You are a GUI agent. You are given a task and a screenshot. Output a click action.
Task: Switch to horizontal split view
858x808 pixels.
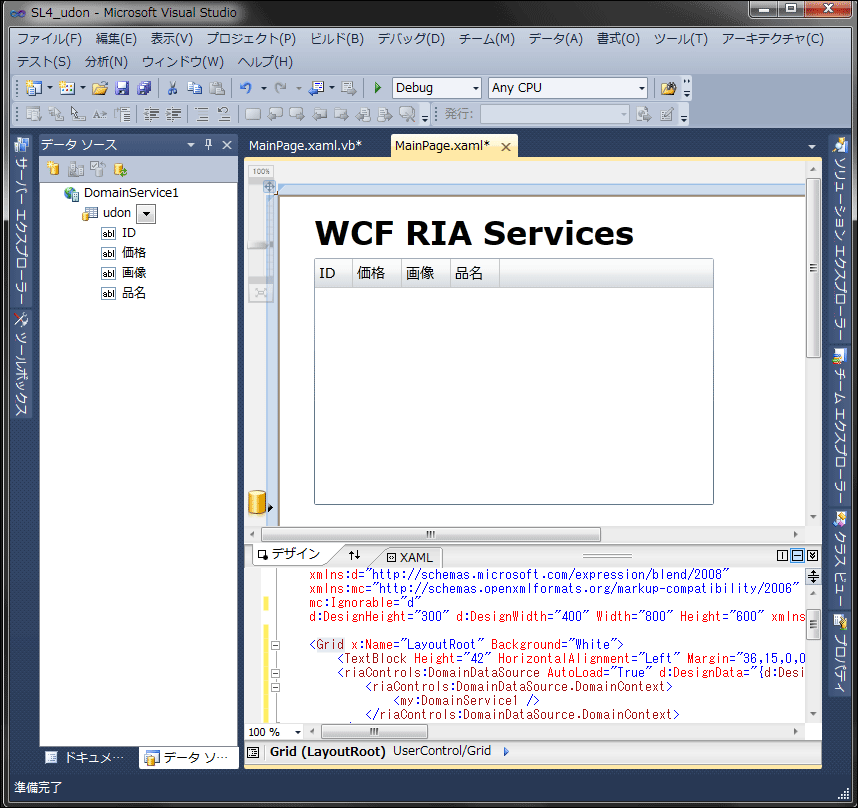pyautogui.click(x=798, y=556)
